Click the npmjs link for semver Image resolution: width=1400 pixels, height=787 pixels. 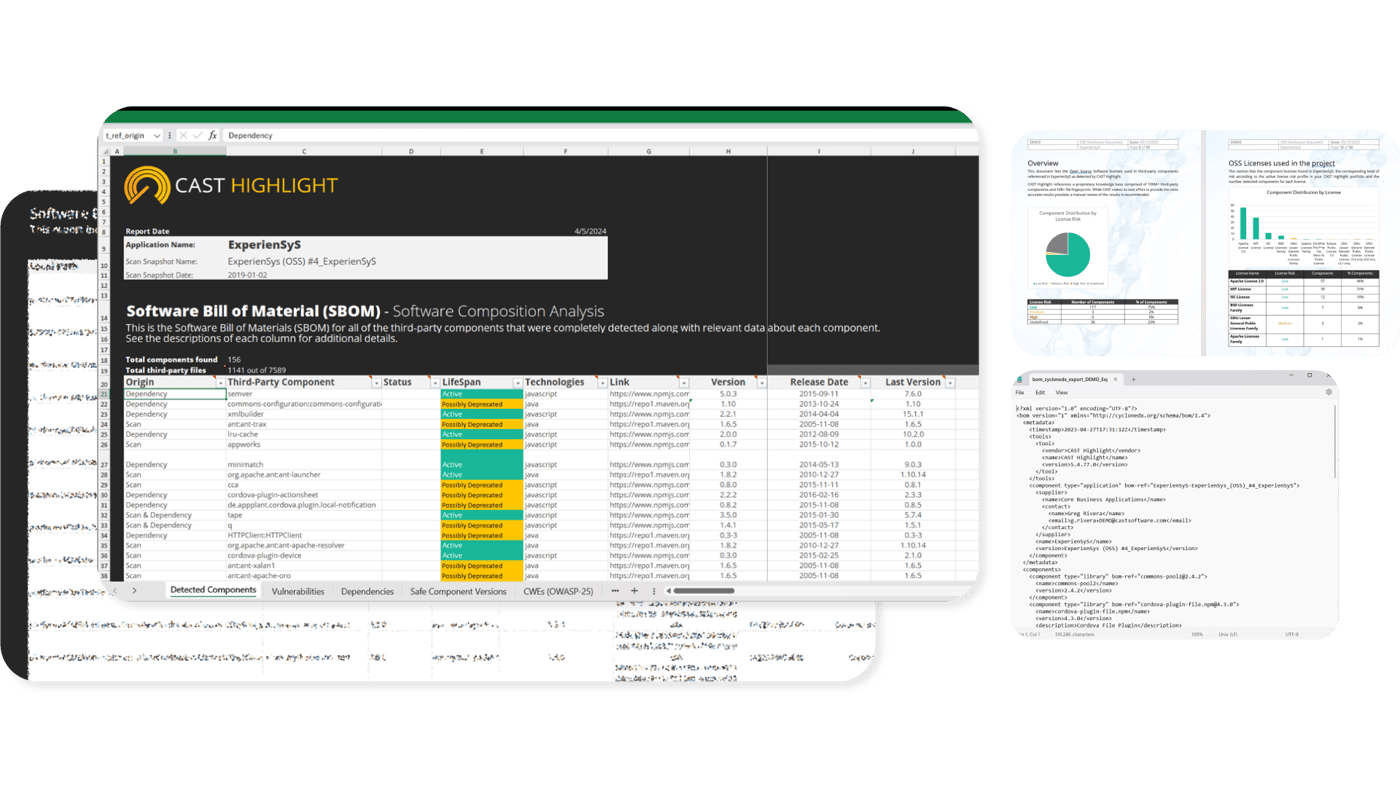(x=649, y=394)
